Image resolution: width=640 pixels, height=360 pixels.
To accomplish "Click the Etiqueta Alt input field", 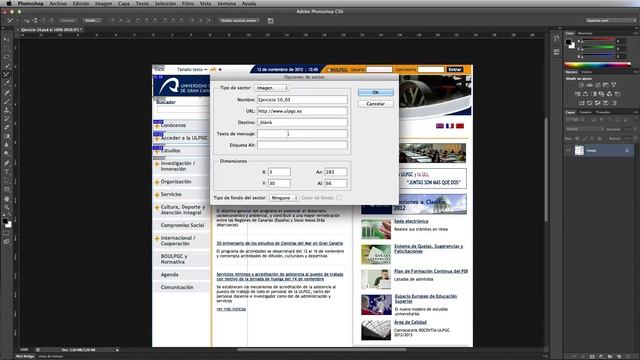I will pos(302,145).
